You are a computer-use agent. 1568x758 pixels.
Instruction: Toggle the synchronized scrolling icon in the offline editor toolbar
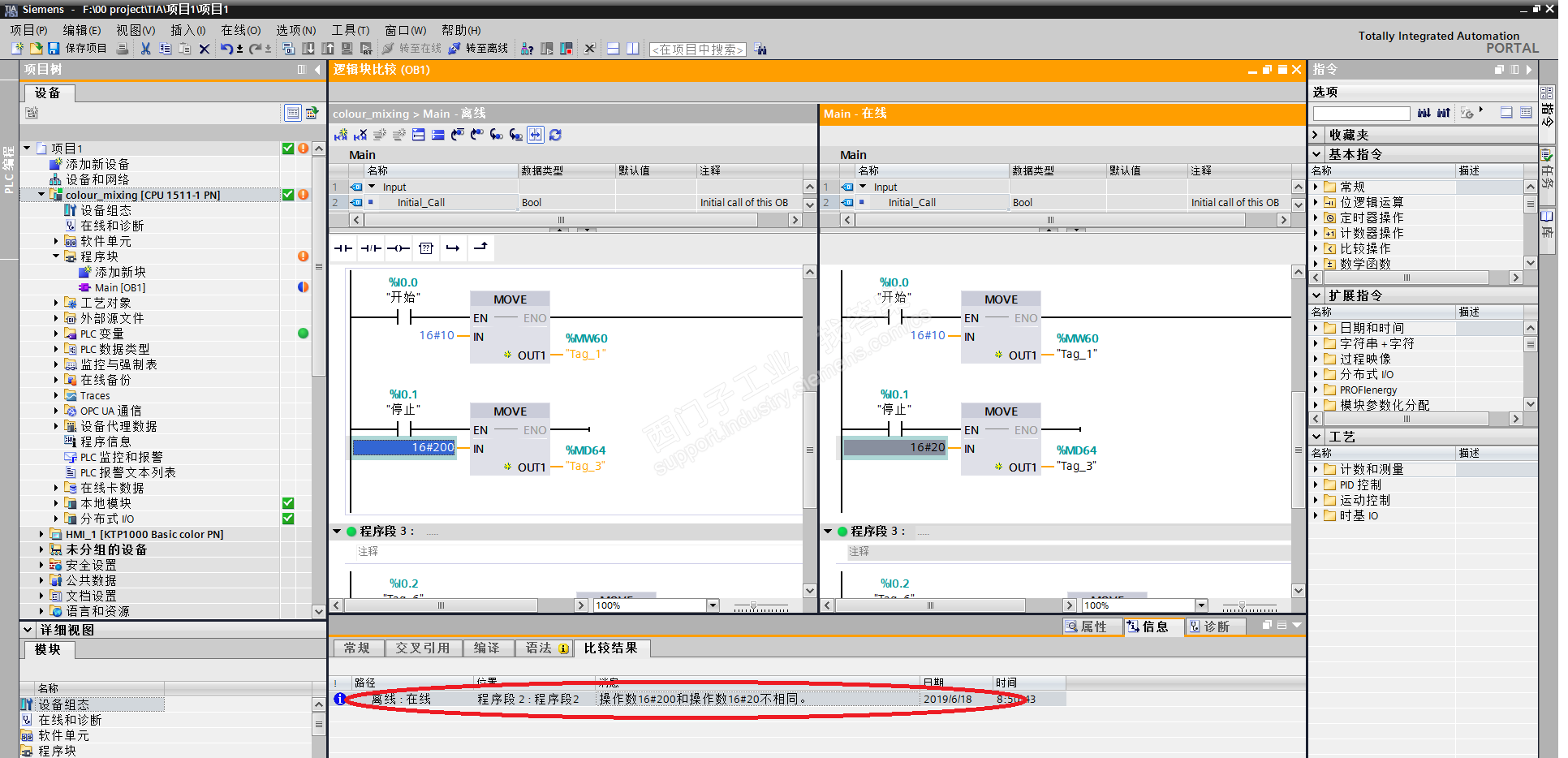tap(536, 135)
